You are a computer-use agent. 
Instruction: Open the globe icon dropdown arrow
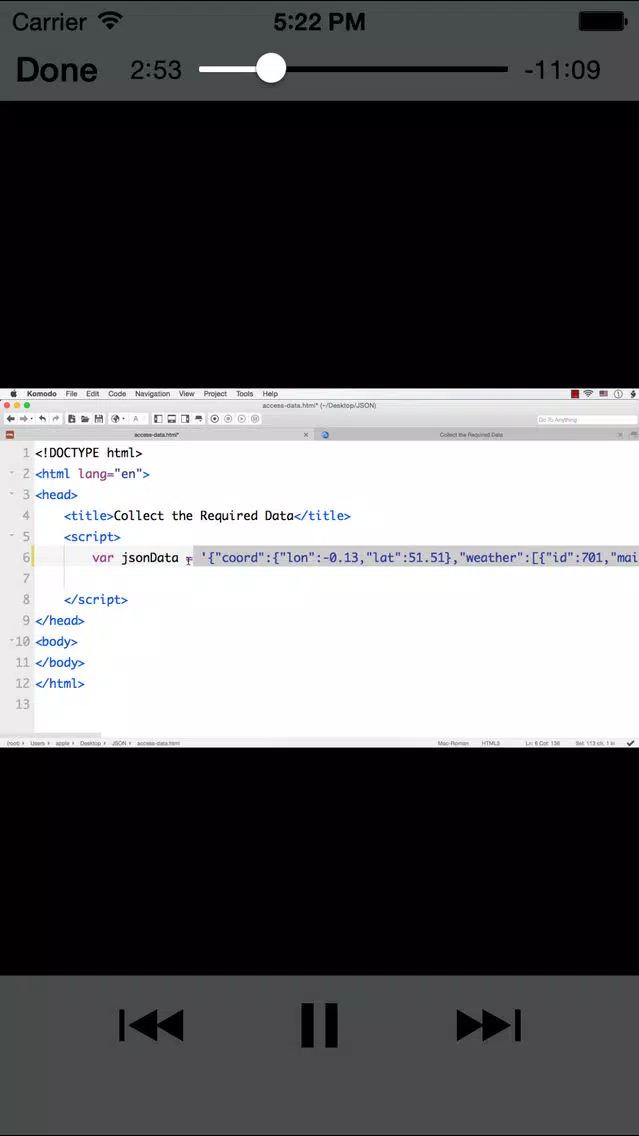click(124, 419)
